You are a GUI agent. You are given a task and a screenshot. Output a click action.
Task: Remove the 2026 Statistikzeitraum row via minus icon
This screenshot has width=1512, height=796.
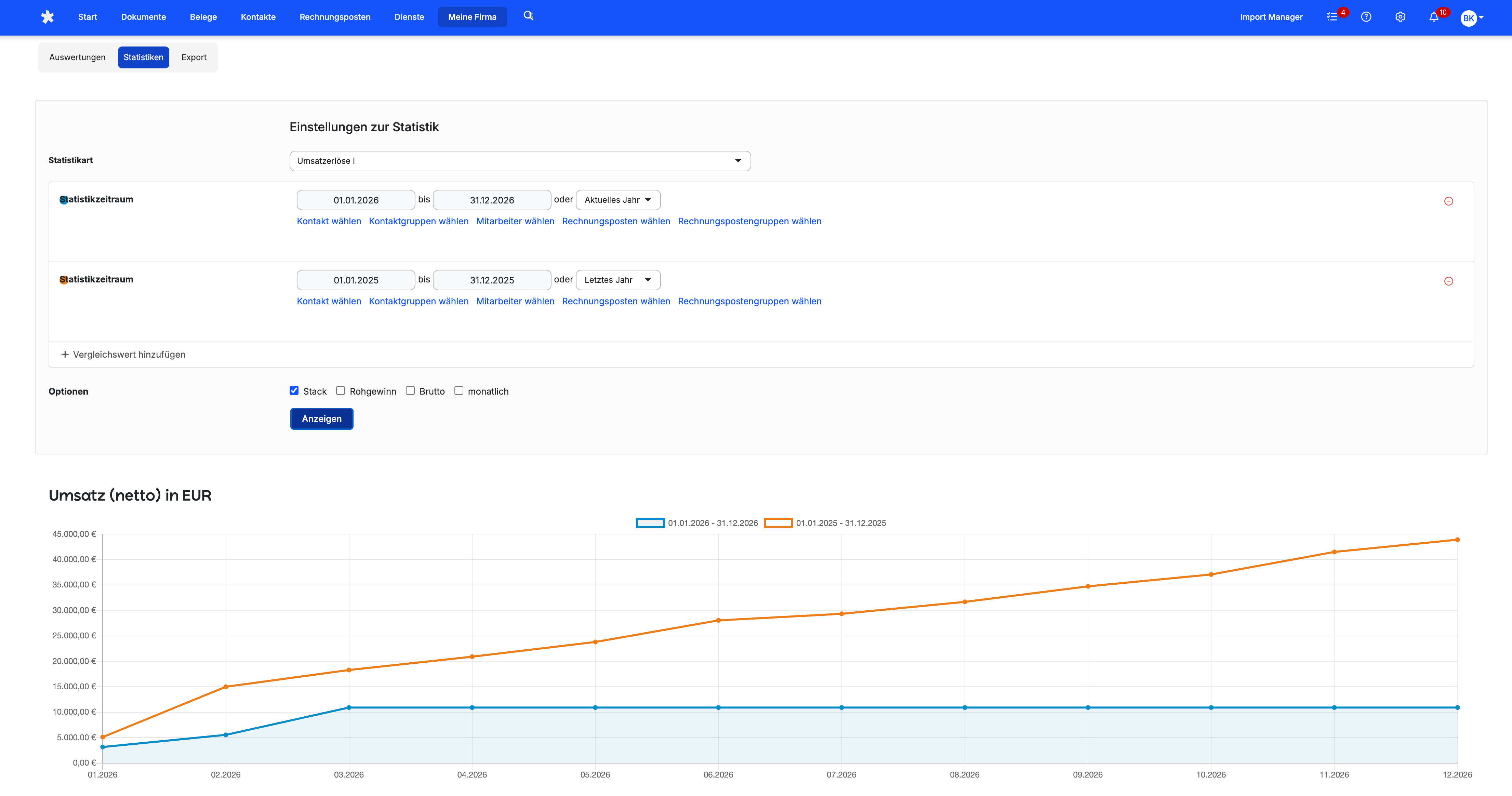point(1448,201)
